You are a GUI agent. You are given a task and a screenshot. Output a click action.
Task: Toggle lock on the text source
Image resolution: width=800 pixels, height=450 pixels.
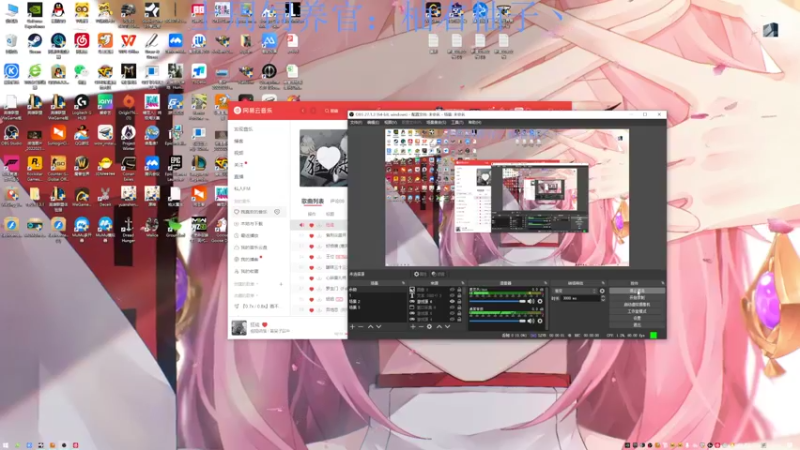459,295
